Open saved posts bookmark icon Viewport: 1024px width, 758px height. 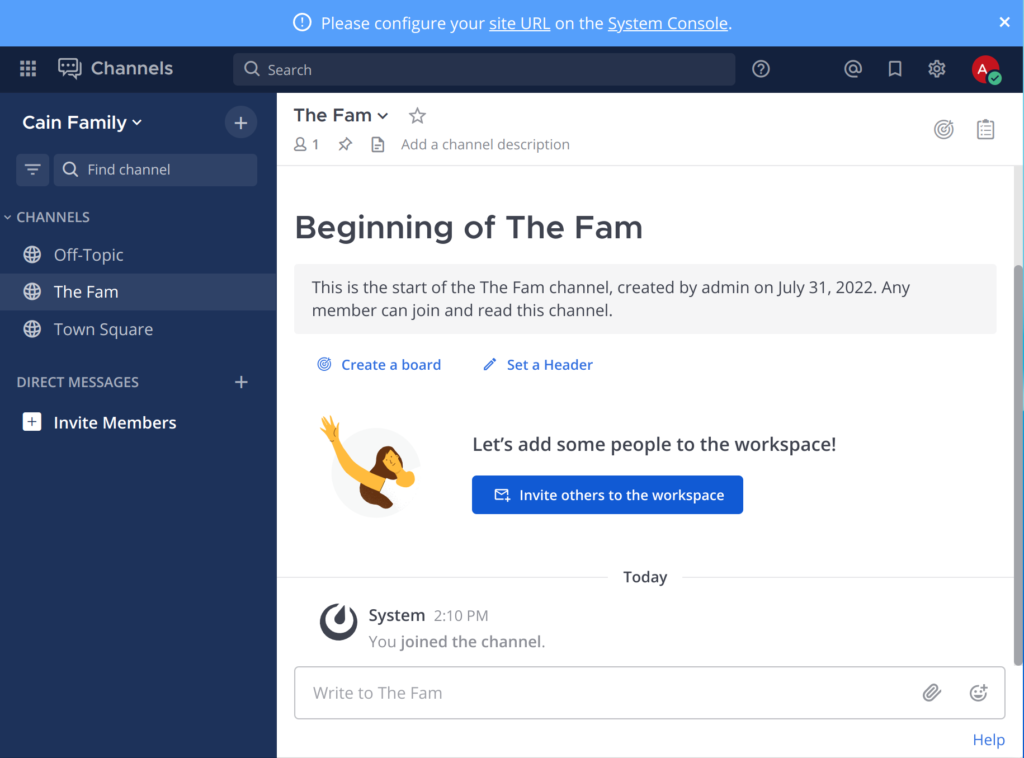895,69
